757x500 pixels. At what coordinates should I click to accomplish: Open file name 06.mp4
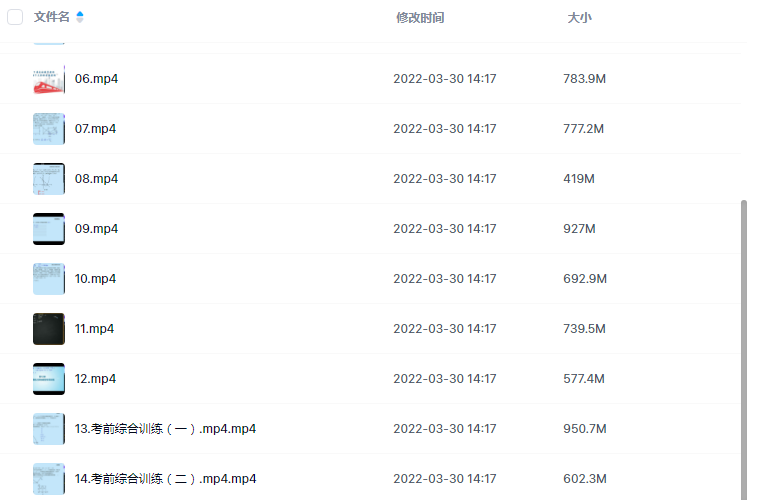(x=96, y=79)
